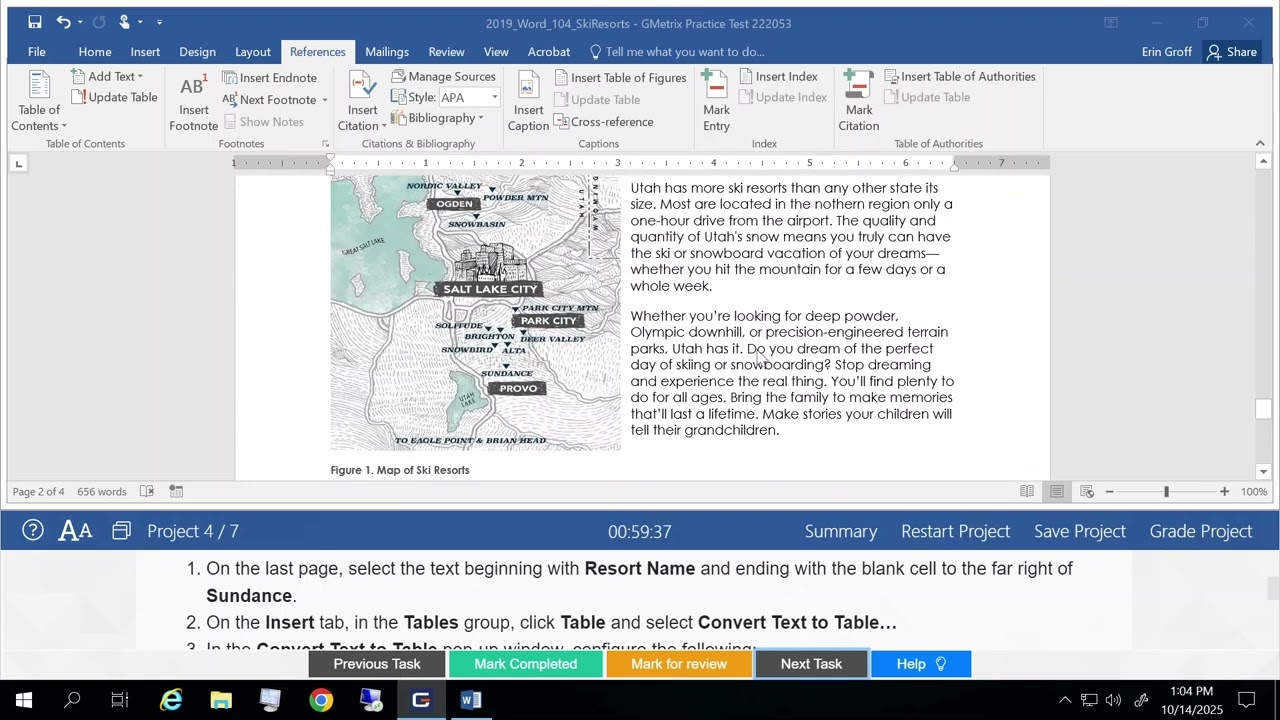Click GMetrix font size AA icon
Screen dimensions: 1280x720
point(75,531)
